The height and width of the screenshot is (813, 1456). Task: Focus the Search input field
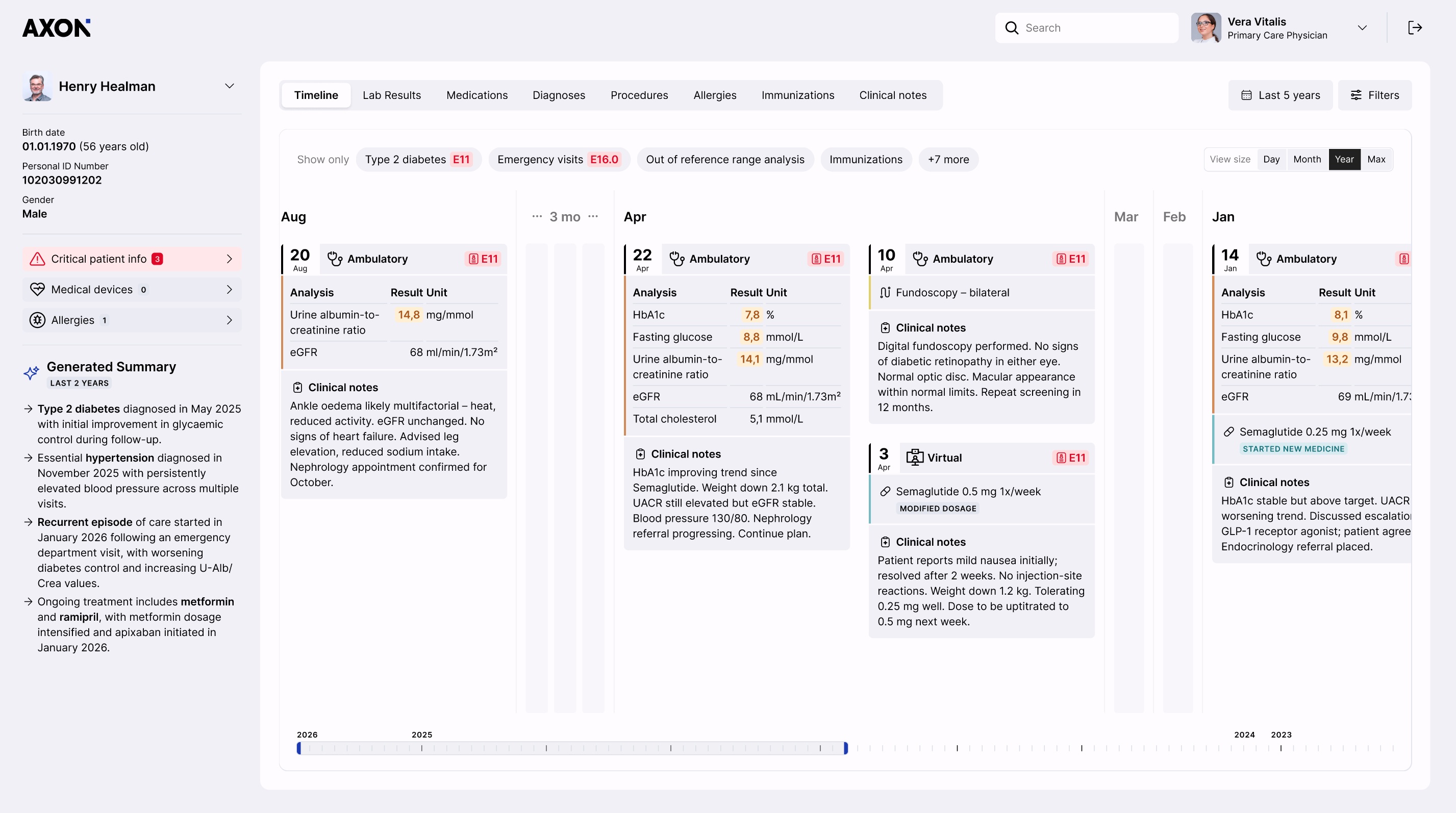(x=1086, y=28)
